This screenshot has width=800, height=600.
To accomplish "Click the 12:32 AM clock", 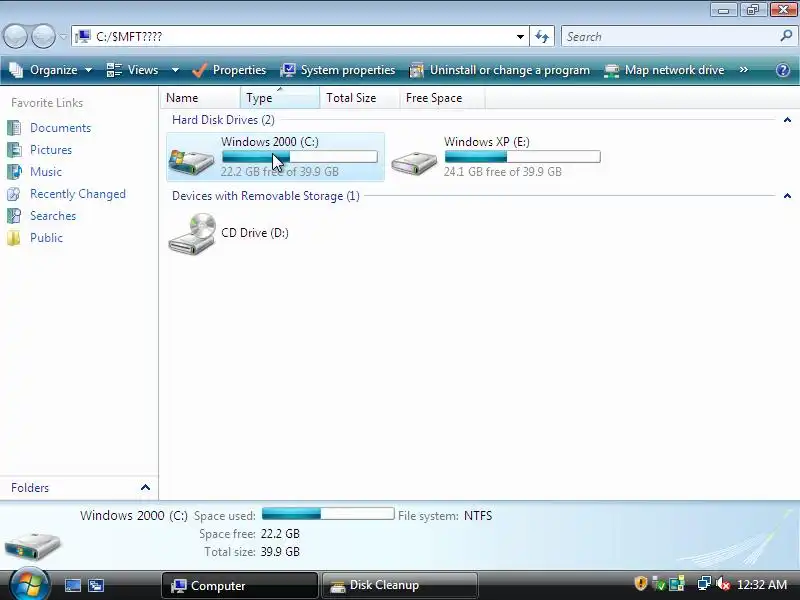I will [762, 585].
